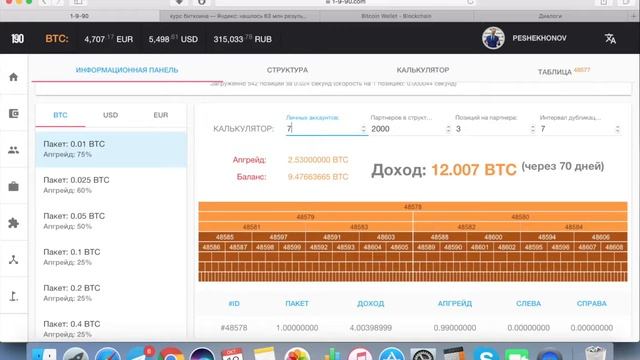Open the language translate icon in the header
The image size is (640, 360).
coord(610,39)
